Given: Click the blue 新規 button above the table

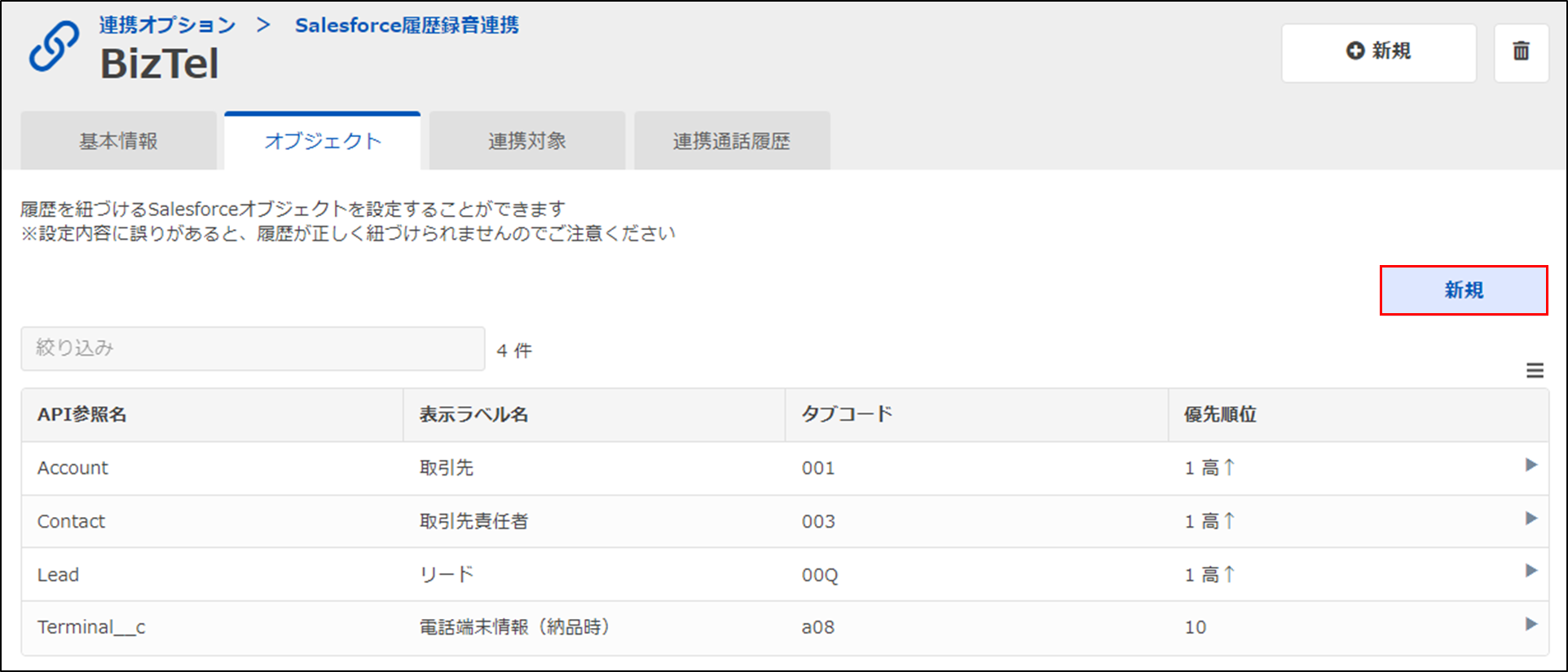Looking at the screenshot, I should 1464,290.
